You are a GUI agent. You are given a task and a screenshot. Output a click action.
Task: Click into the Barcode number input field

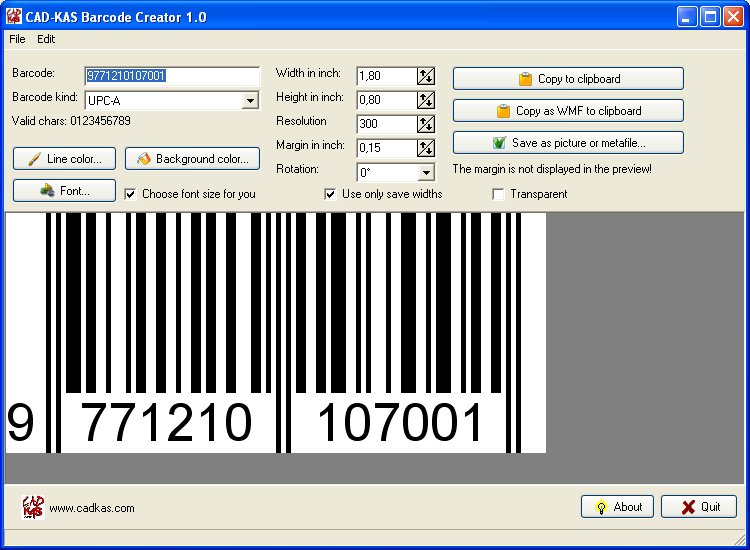coord(172,76)
